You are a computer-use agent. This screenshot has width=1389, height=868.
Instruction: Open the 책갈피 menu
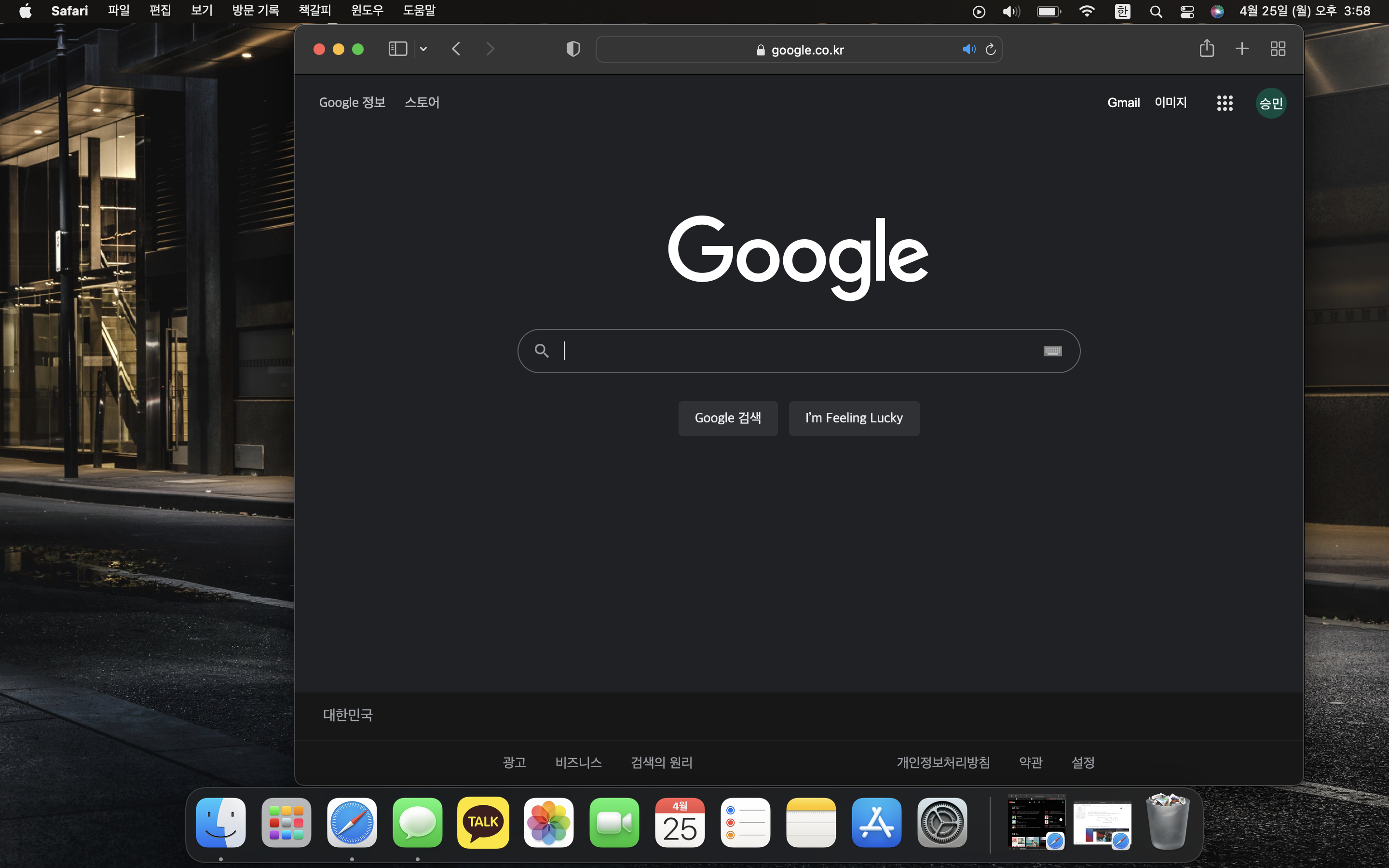[x=315, y=11]
